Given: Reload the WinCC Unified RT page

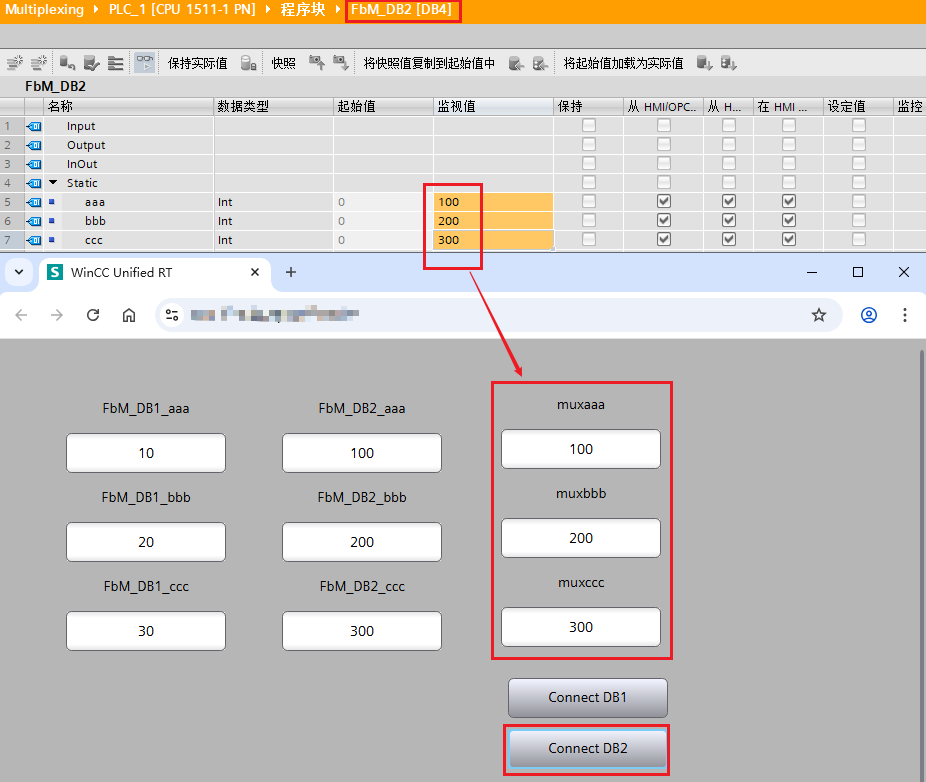Looking at the screenshot, I should (93, 315).
